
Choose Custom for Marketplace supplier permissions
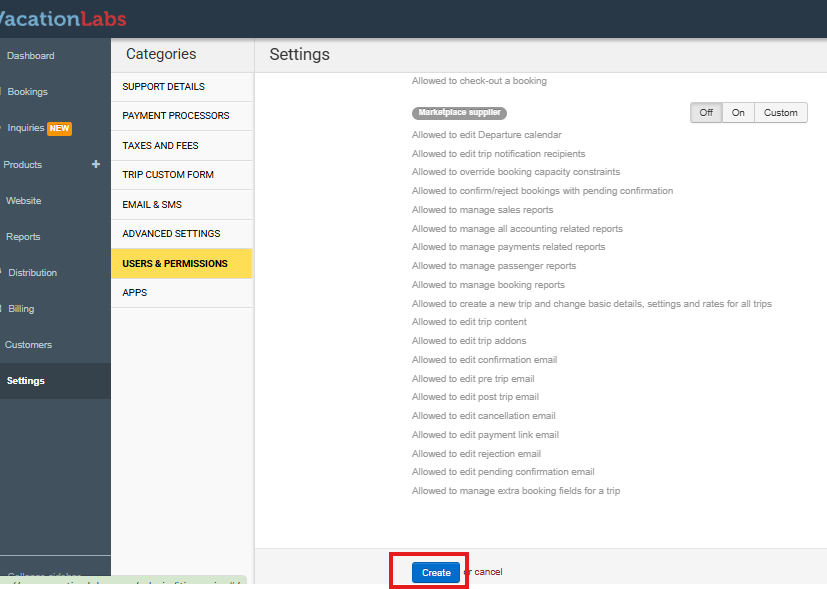click(780, 113)
